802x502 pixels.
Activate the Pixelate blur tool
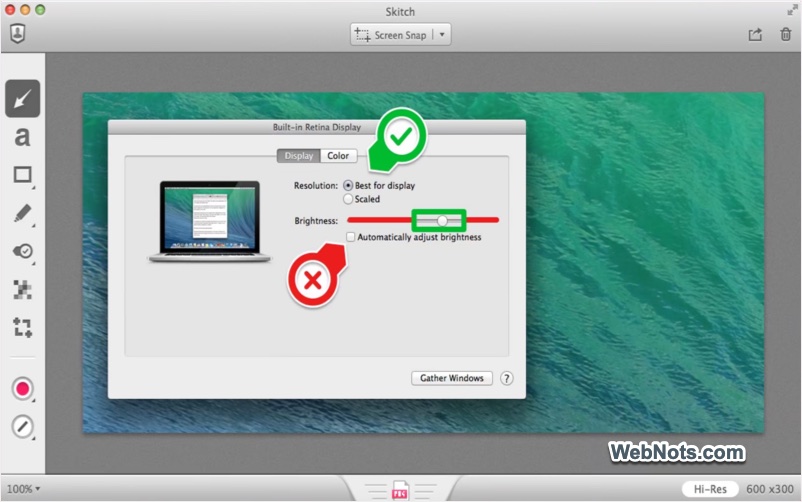23,290
